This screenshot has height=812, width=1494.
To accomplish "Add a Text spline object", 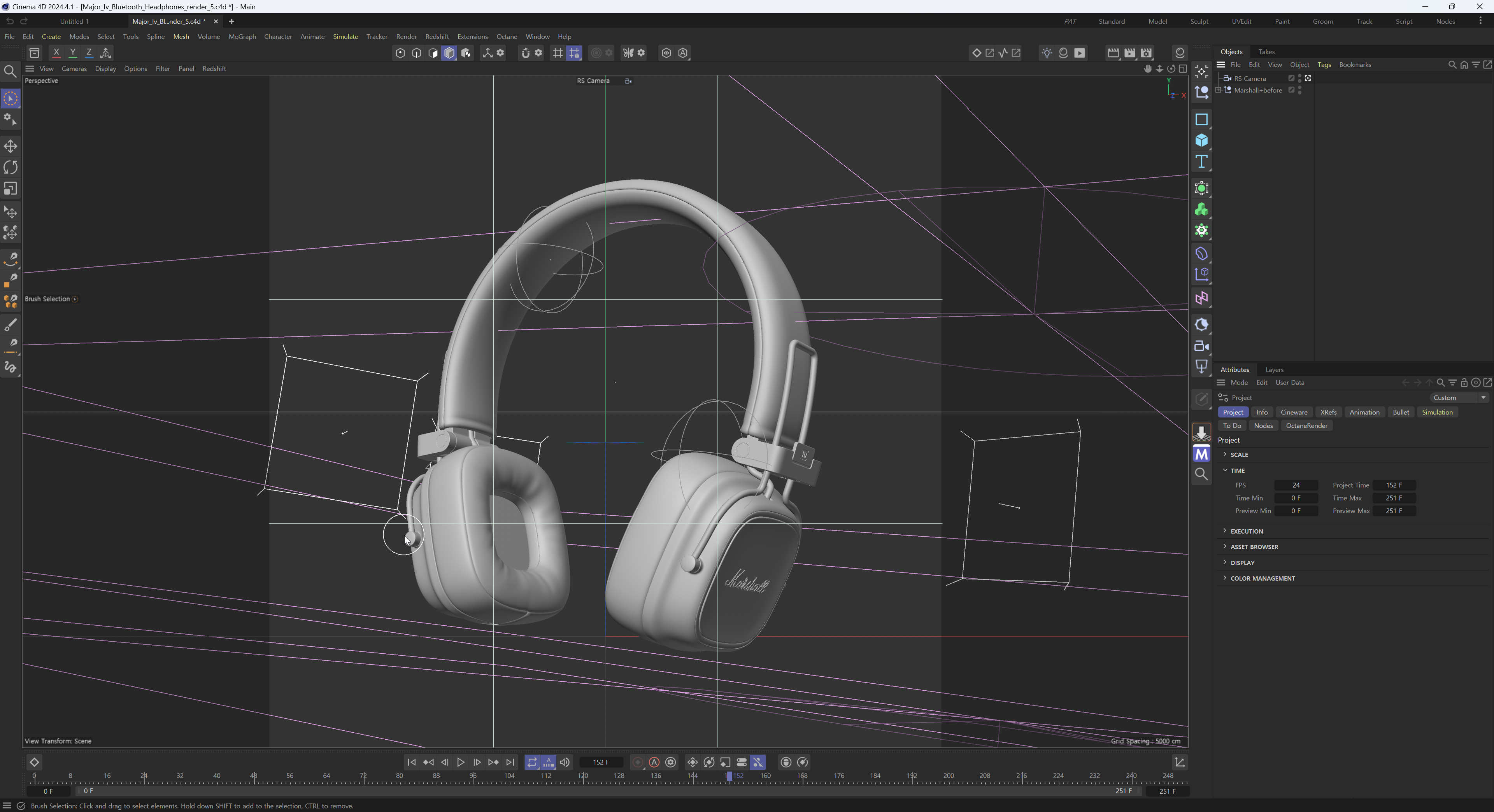I will tap(1201, 162).
